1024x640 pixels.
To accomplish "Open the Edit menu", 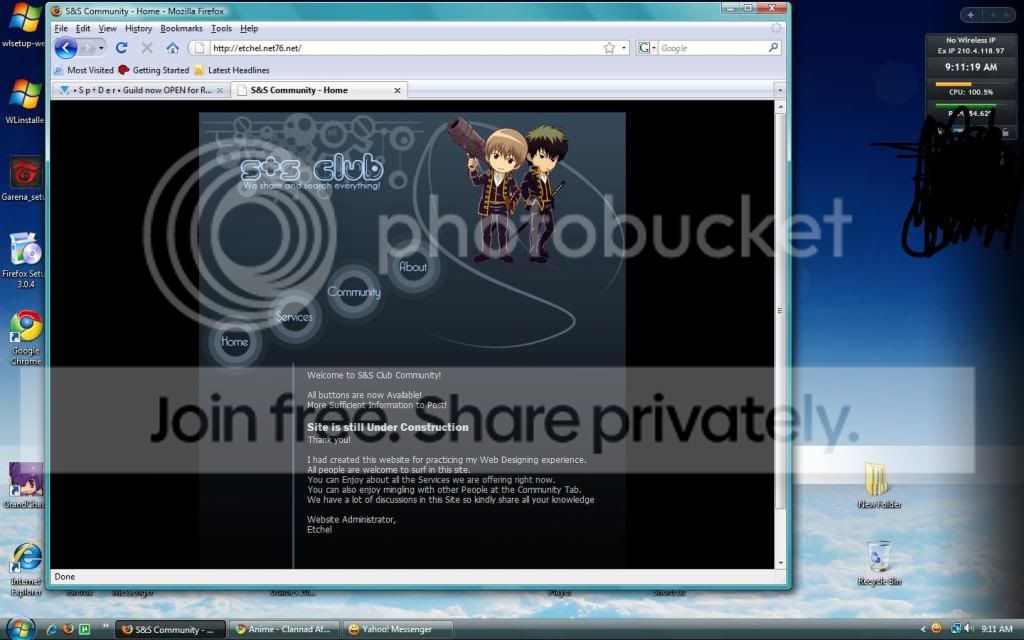I will [x=83, y=29].
